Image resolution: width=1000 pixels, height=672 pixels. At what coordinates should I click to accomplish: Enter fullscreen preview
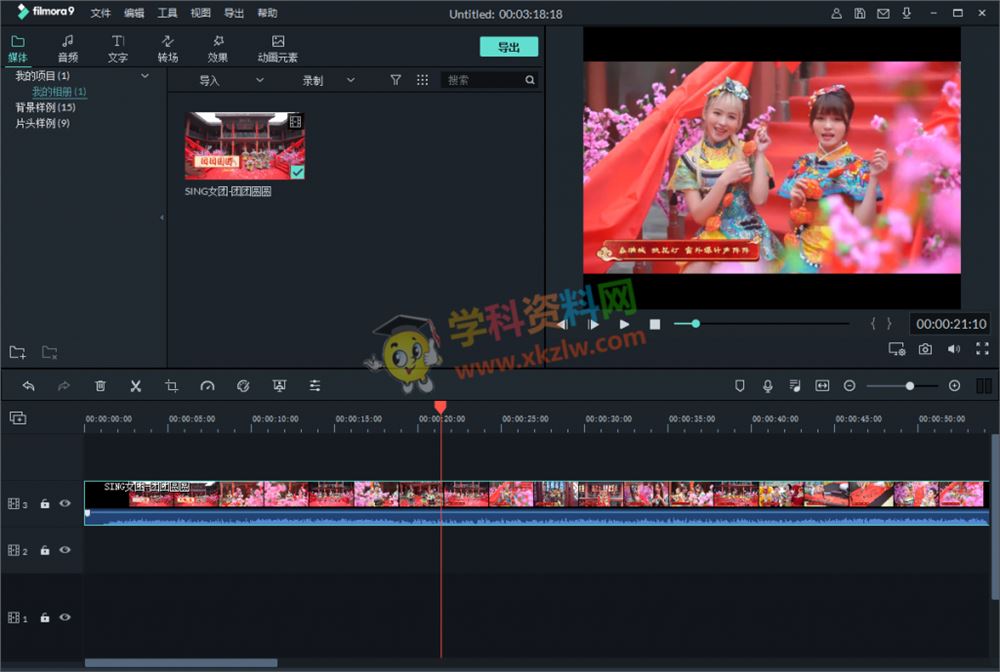tap(982, 349)
